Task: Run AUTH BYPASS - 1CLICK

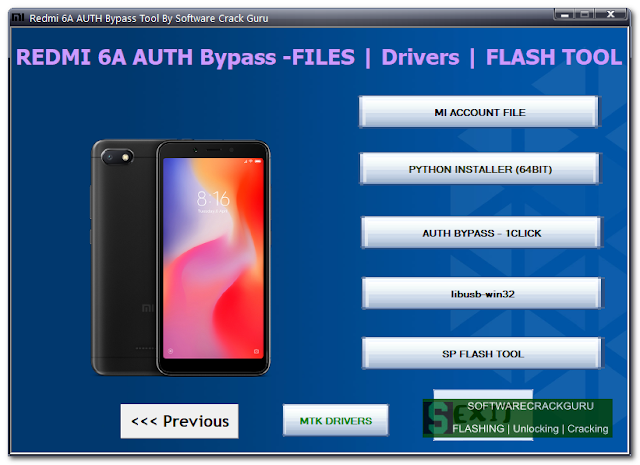Action: (x=481, y=233)
